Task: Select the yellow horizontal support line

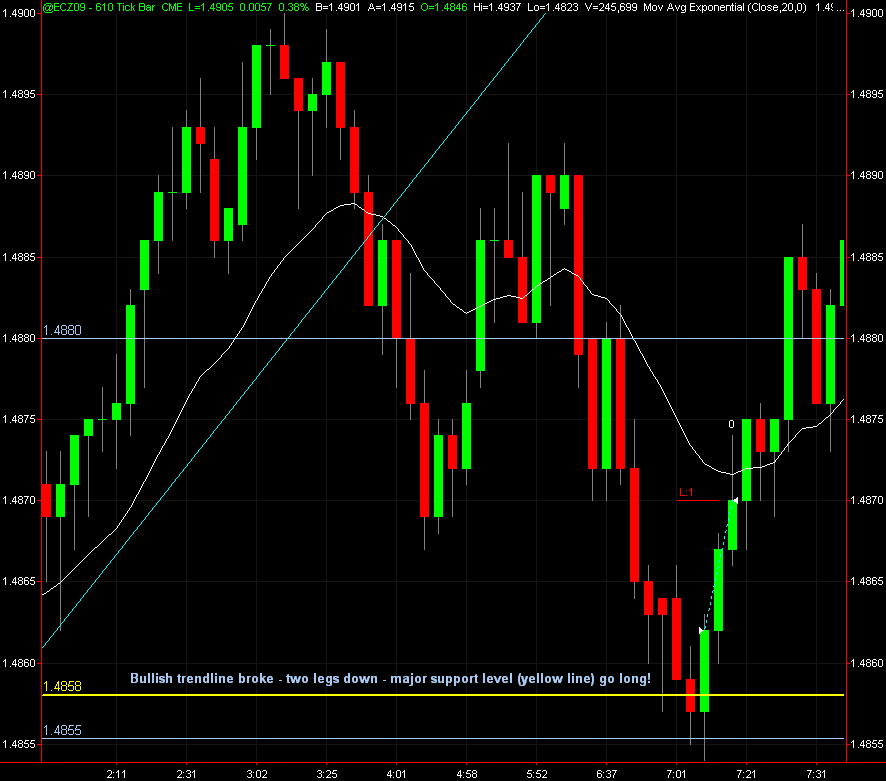Action: (x=443, y=695)
